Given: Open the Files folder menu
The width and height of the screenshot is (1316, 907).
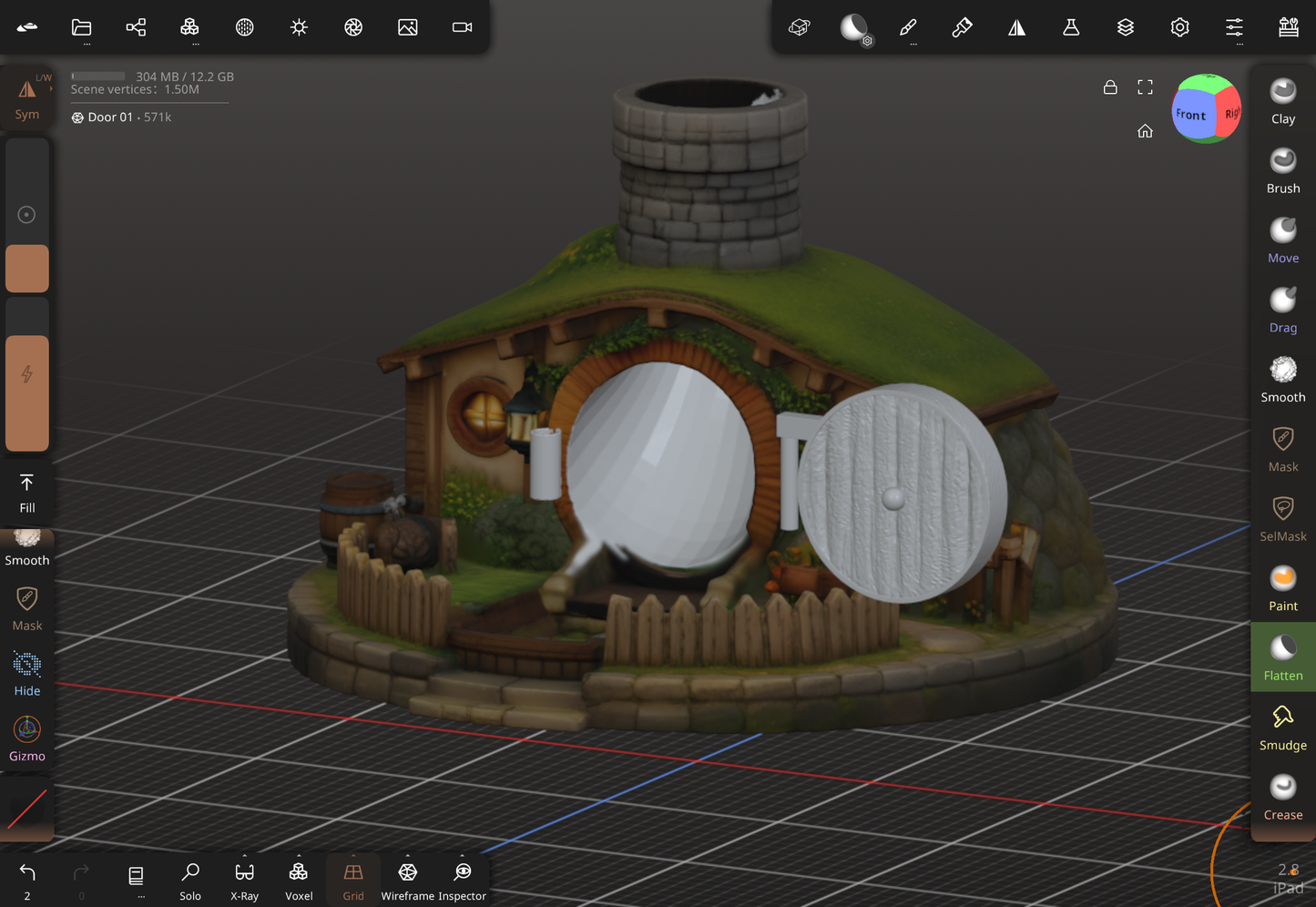Looking at the screenshot, I should [x=82, y=27].
